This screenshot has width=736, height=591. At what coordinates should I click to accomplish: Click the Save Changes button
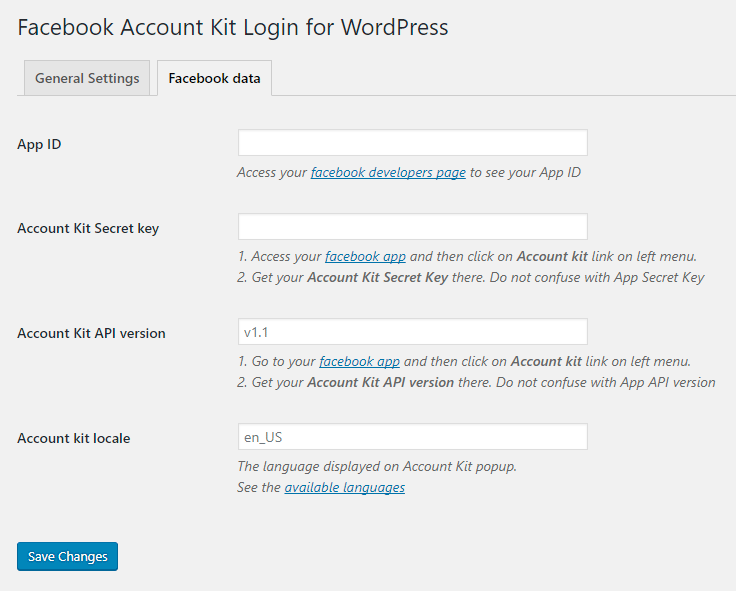(68, 557)
